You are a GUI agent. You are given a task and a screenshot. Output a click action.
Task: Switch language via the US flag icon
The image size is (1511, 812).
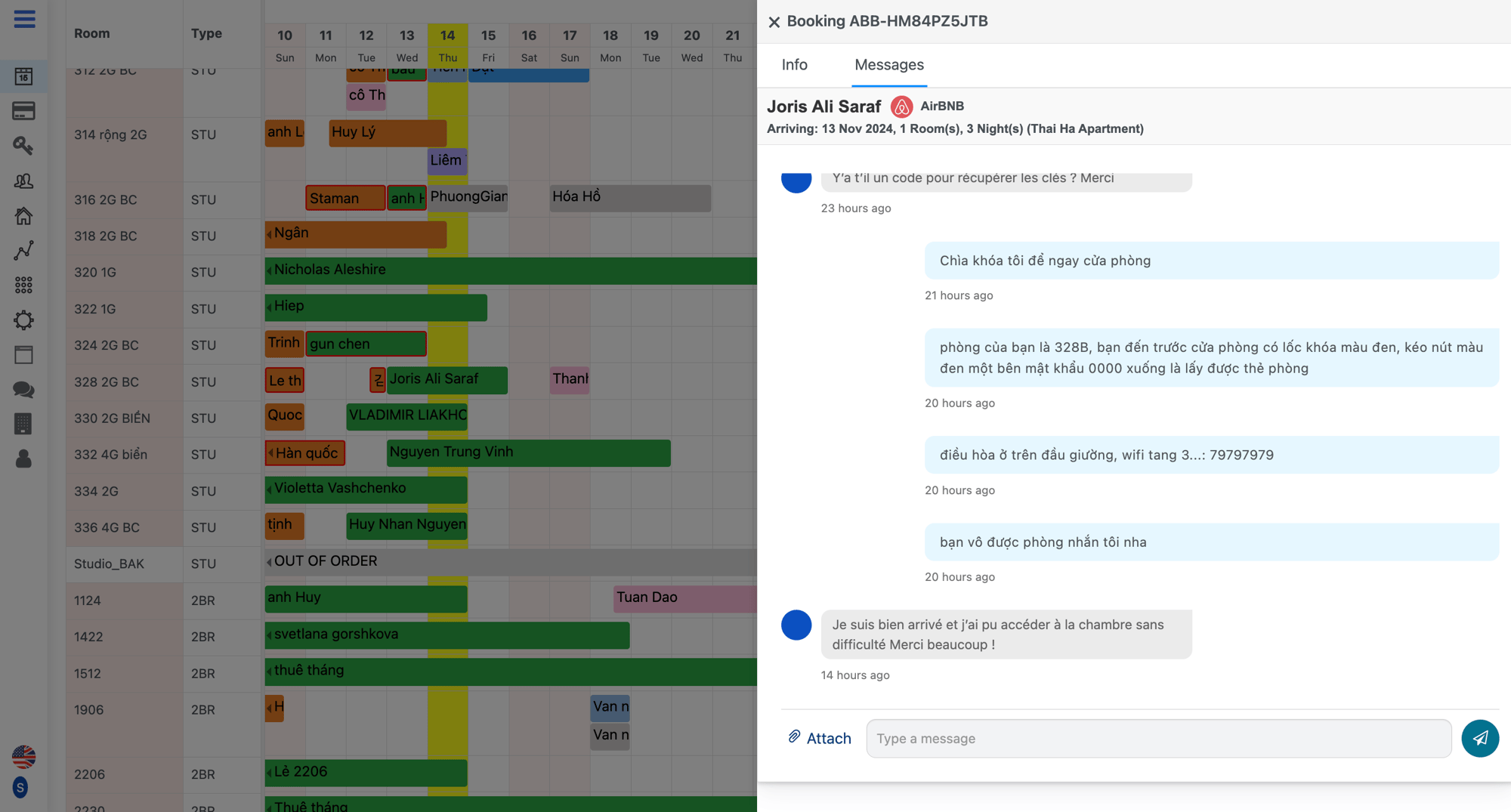(23, 756)
